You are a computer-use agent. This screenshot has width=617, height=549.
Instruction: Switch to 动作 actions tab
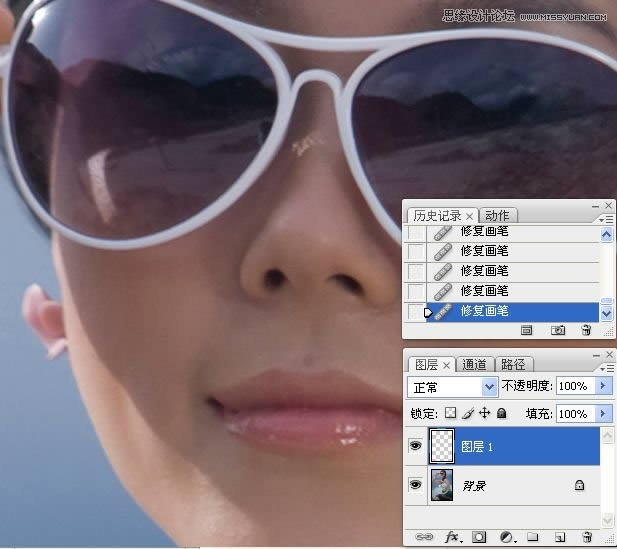pyautogui.click(x=497, y=216)
